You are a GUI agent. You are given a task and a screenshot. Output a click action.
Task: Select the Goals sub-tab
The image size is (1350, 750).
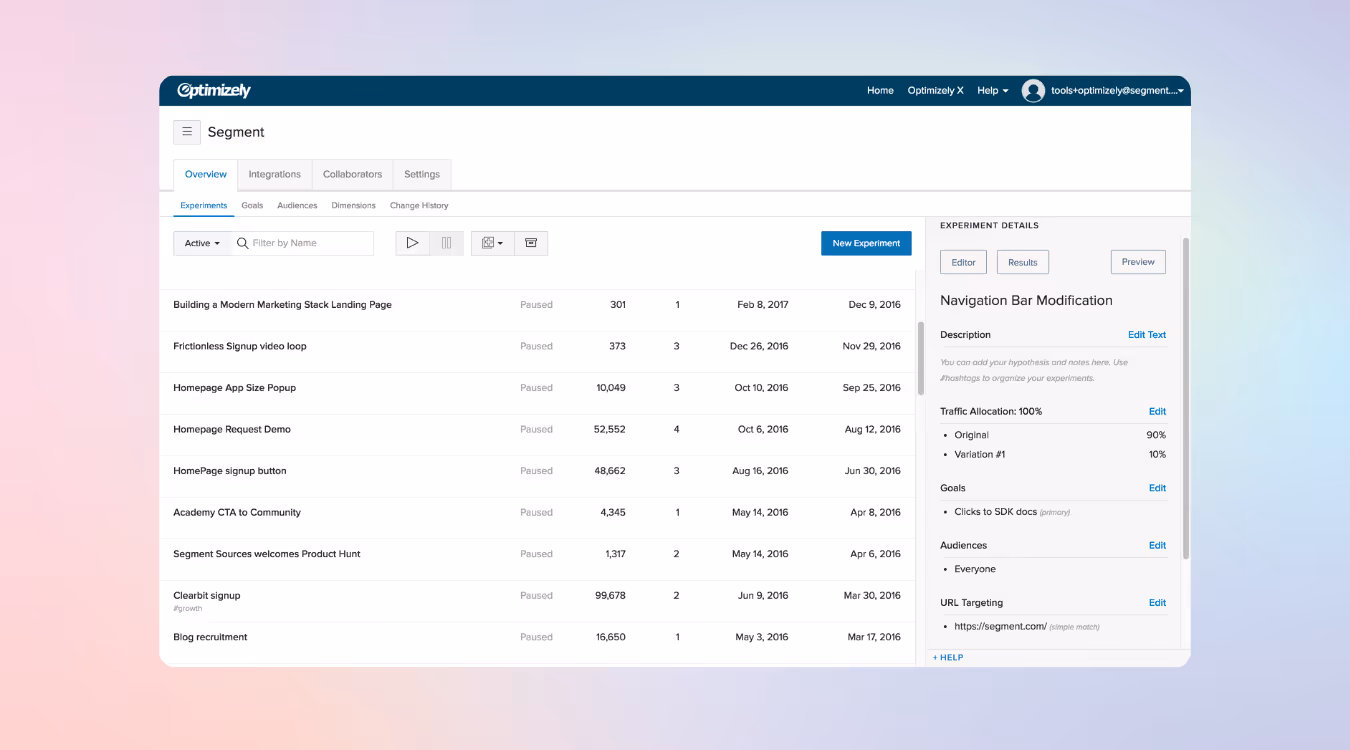pyautogui.click(x=252, y=205)
